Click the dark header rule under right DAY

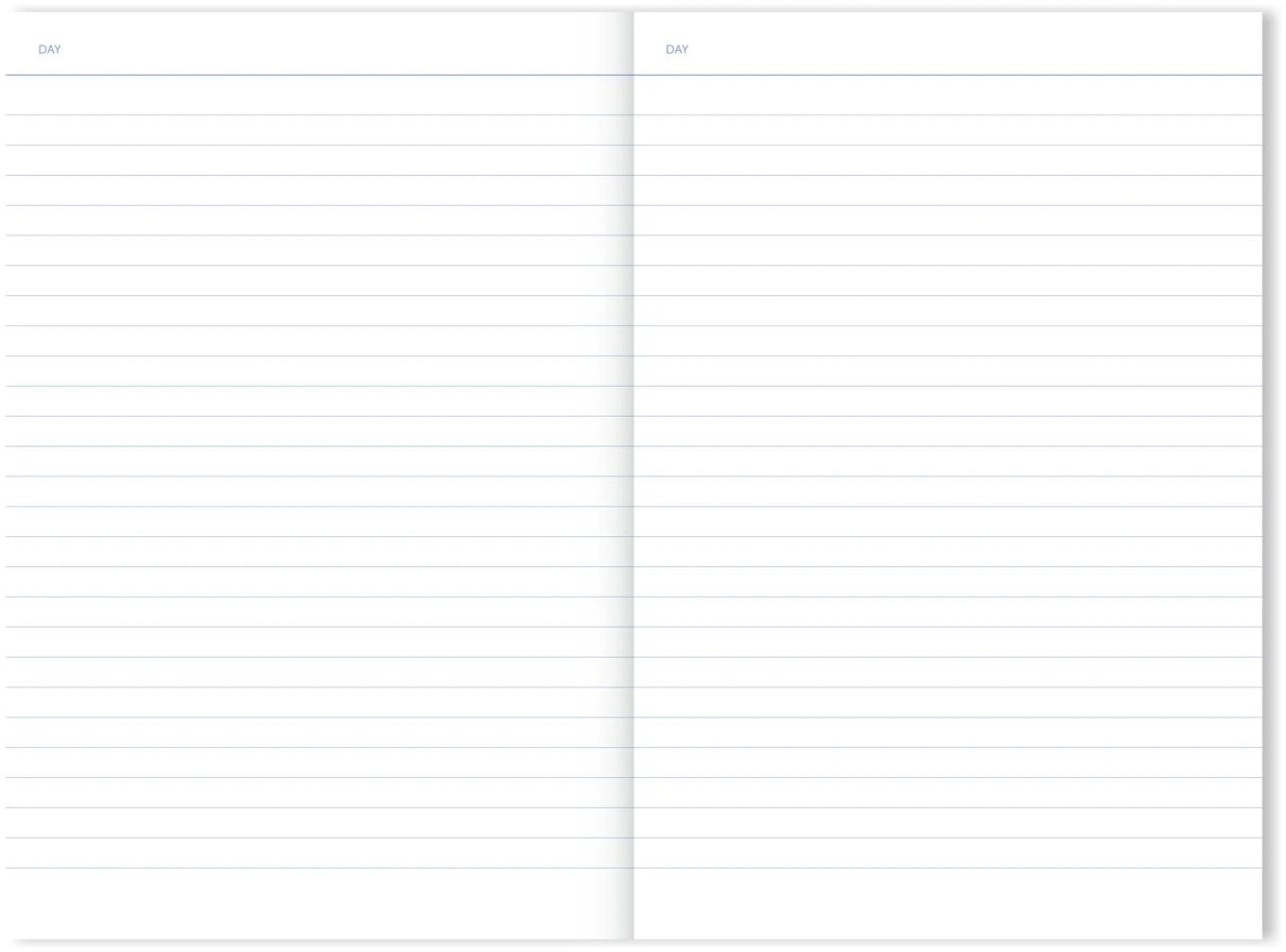947,75
